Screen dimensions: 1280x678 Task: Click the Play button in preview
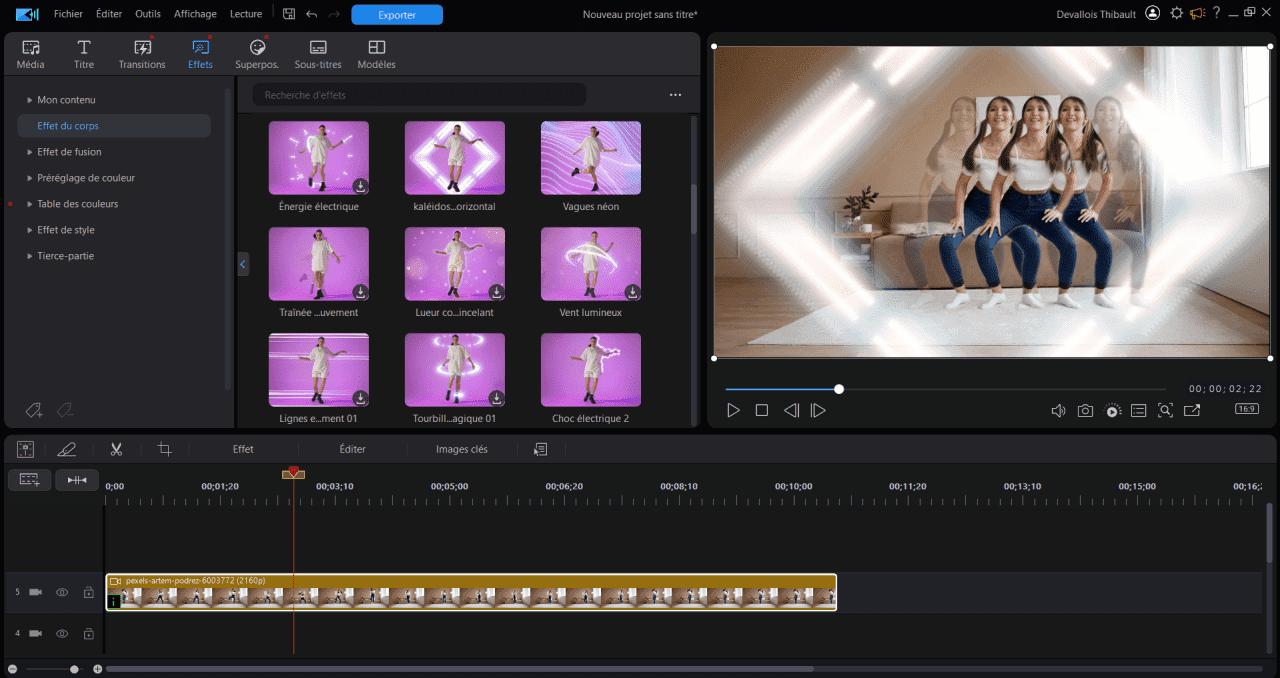click(733, 410)
